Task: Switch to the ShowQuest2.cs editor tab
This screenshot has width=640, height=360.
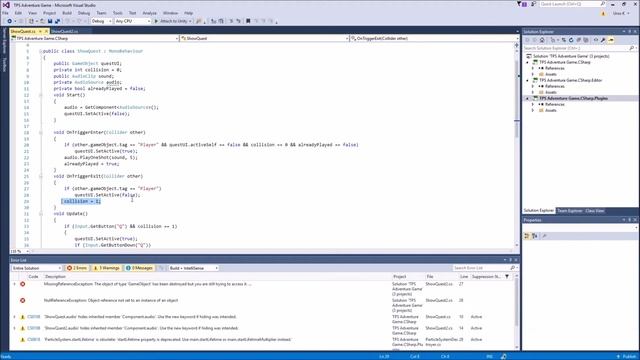Action: click(x=65, y=31)
